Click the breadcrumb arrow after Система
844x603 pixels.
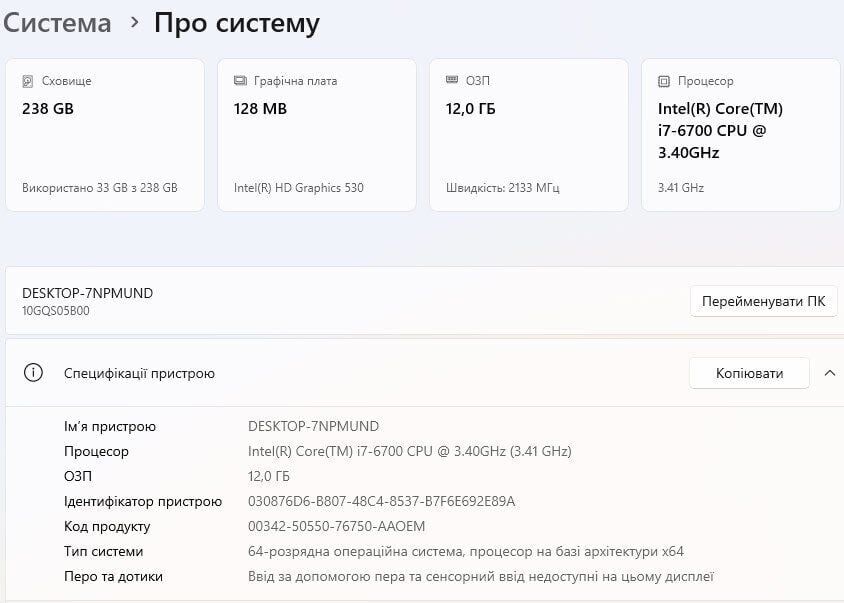pos(134,23)
